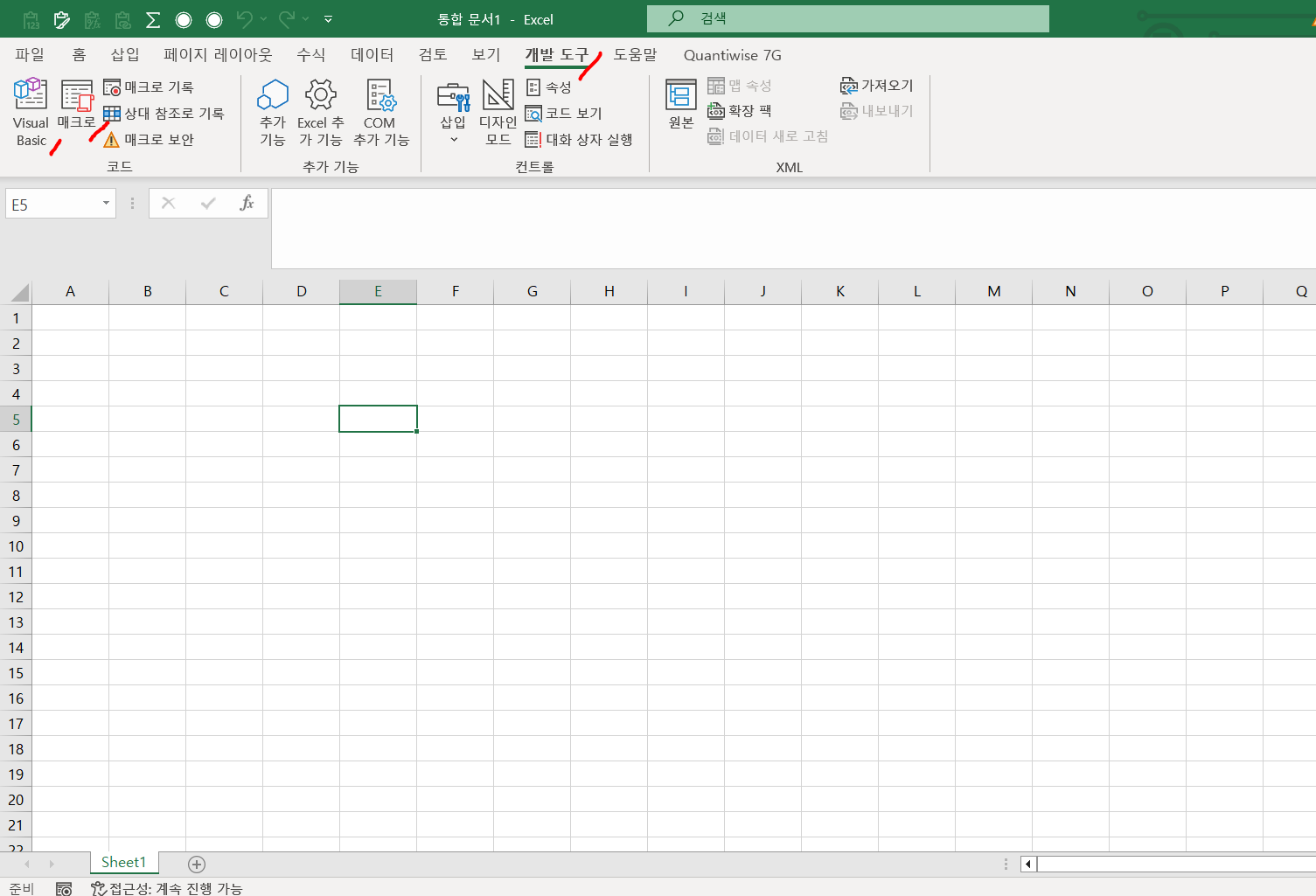1316x896 pixels.
Task: Select row 1 header
Action: point(16,318)
